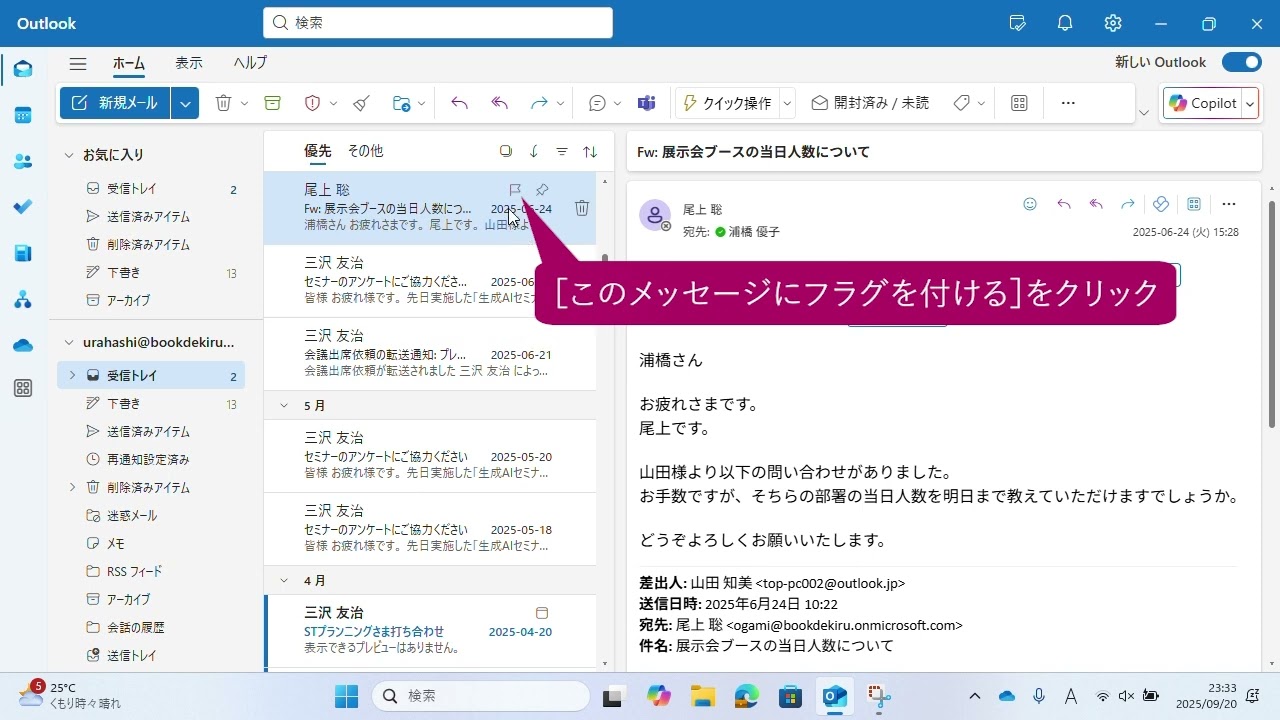
Task: Click the Reply arrow in ribbon
Action: [460, 103]
